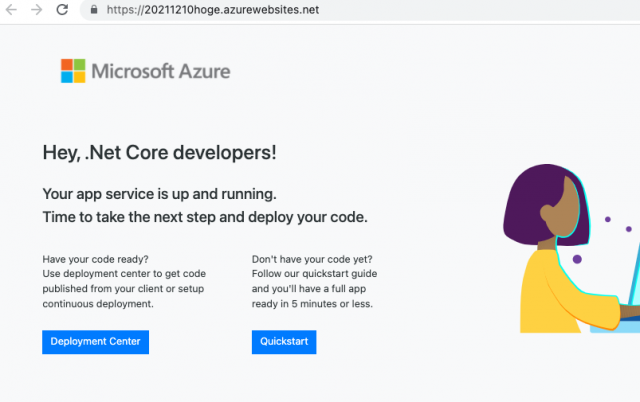
Task: Click the 'continuous deployment.' text line
Action: (98, 304)
